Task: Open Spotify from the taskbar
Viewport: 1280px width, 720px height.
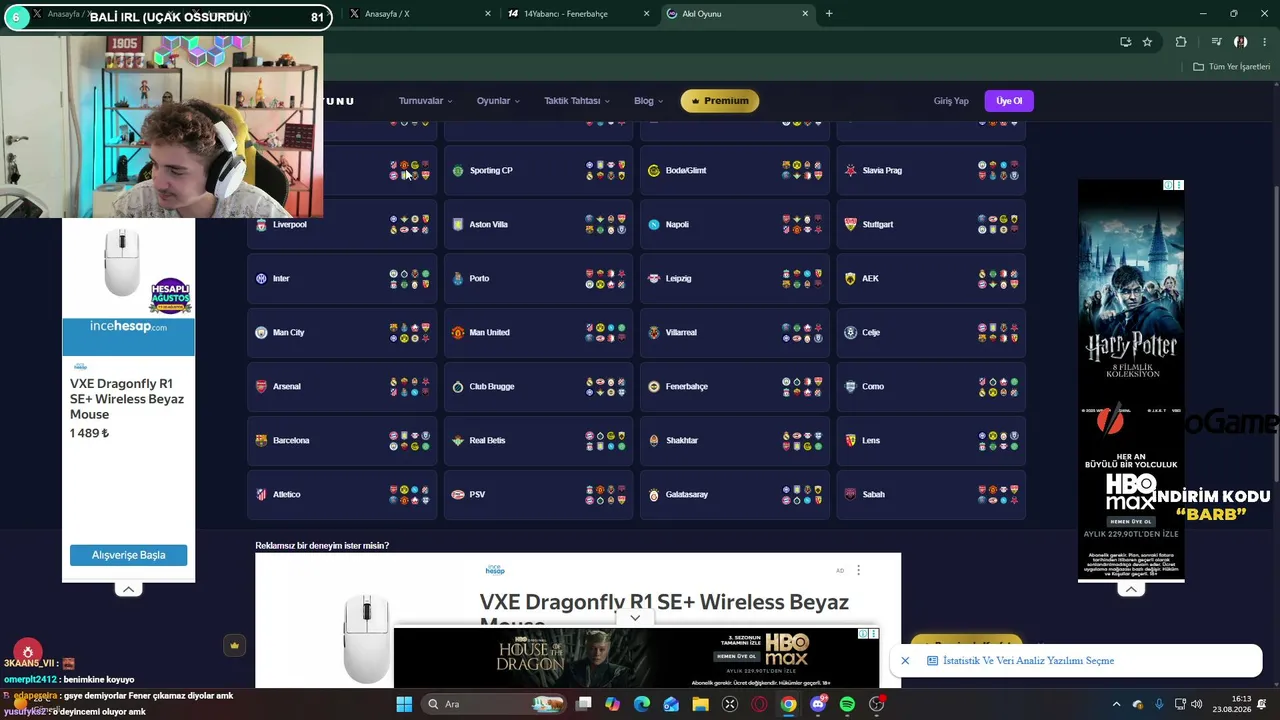Action: click(848, 704)
